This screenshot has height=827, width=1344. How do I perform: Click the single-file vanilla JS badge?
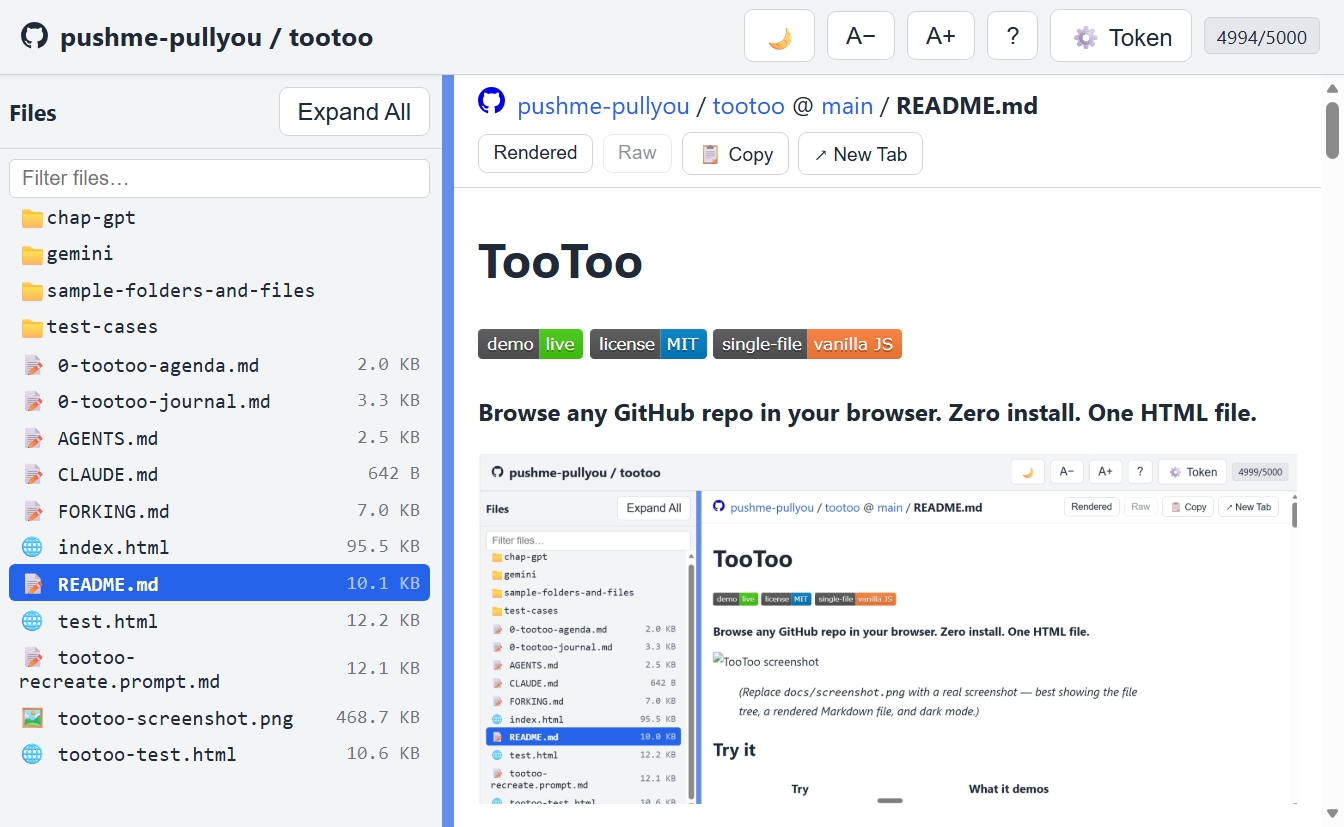coord(807,344)
